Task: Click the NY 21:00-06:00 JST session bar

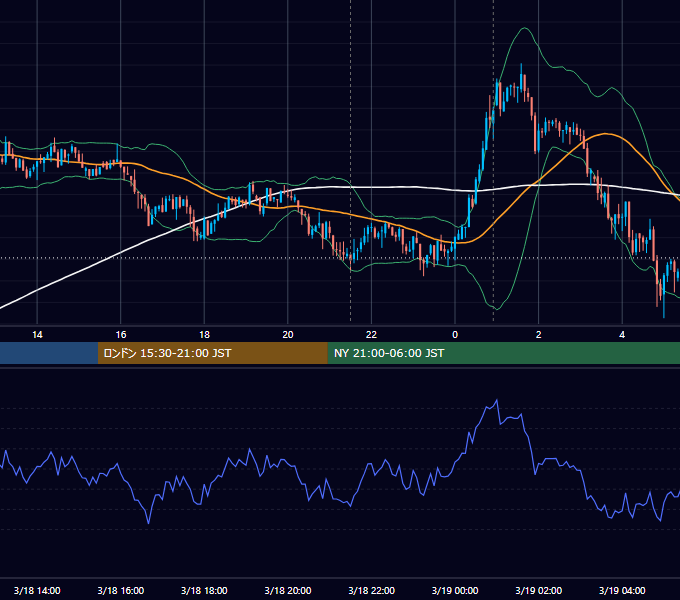Action: pyautogui.click(x=503, y=353)
